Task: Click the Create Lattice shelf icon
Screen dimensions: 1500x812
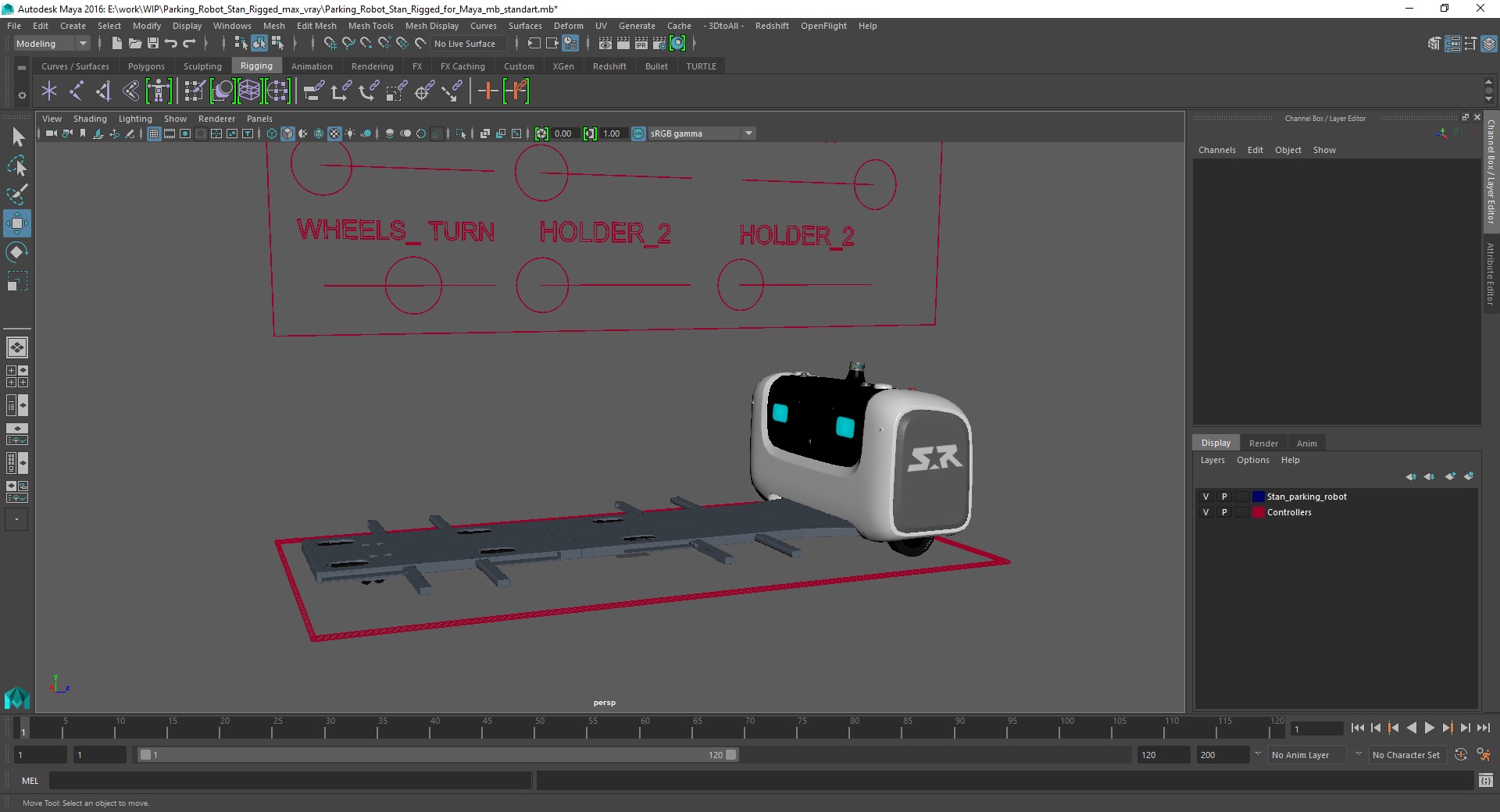Action: [x=250, y=91]
